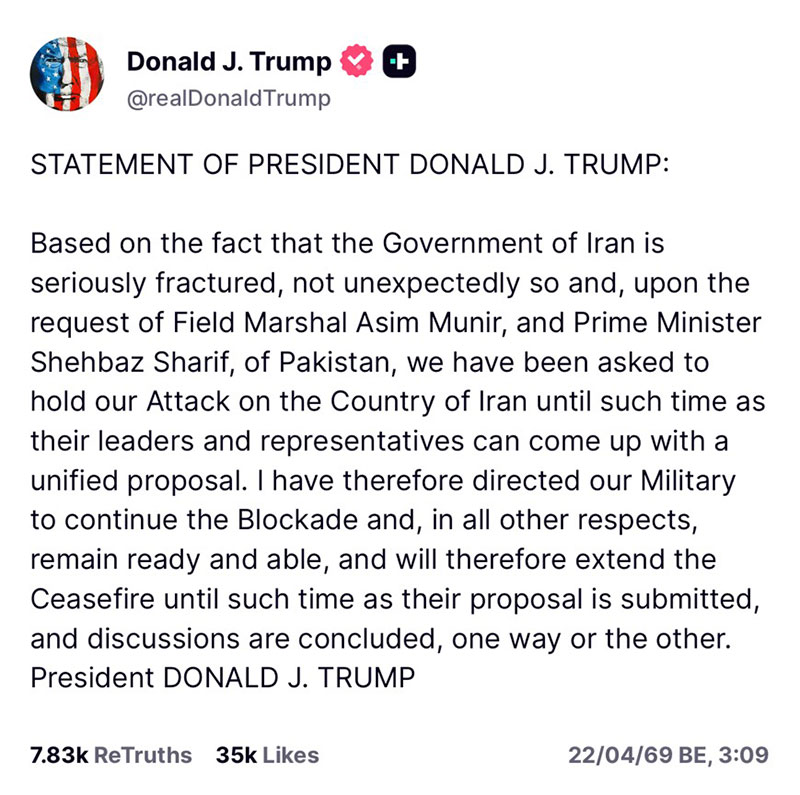
Task: Click the black plus badge icon
Action: (x=400, y=62)
